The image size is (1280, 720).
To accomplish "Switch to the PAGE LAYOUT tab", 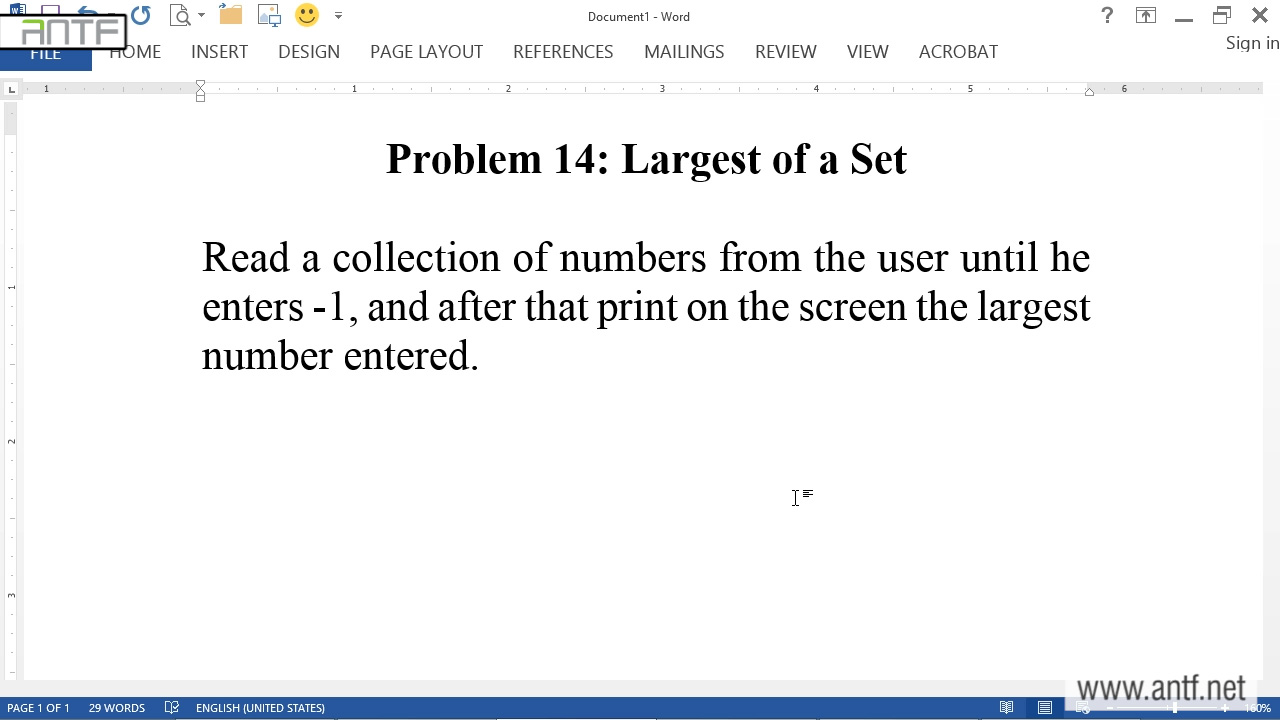I will (x=426, y=52).
